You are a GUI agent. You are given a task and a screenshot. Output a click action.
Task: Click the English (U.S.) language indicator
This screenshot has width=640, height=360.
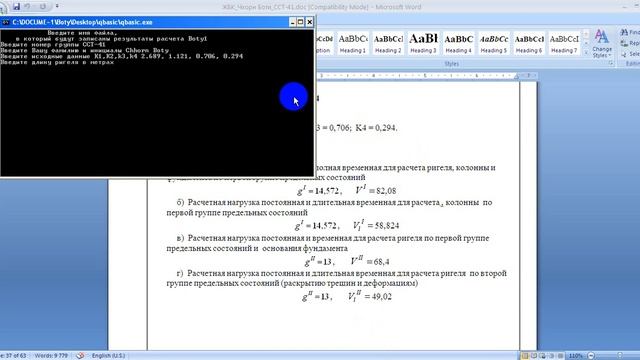(x=108, y=356)
